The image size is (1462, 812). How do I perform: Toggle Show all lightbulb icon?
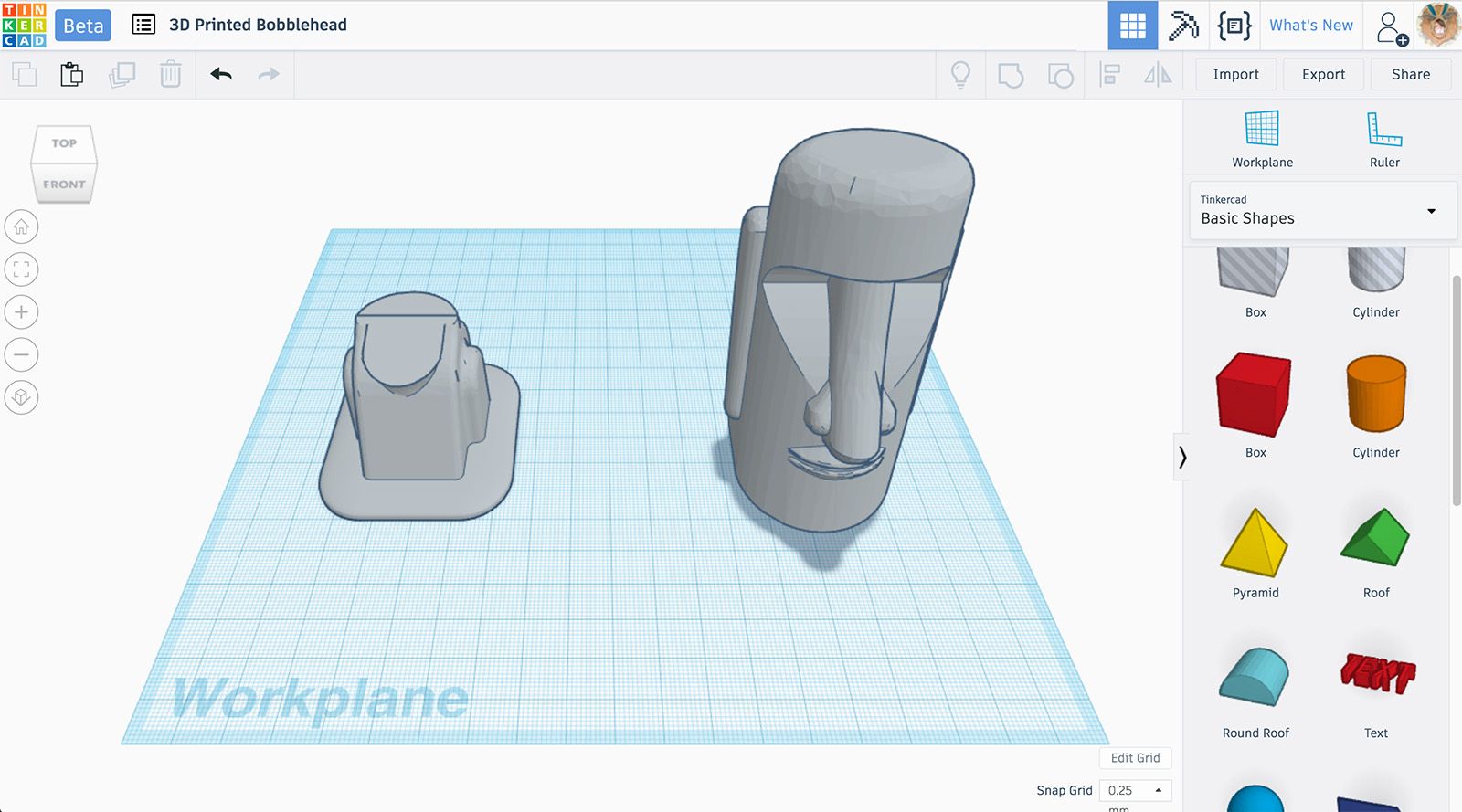[x=960, y=75]
